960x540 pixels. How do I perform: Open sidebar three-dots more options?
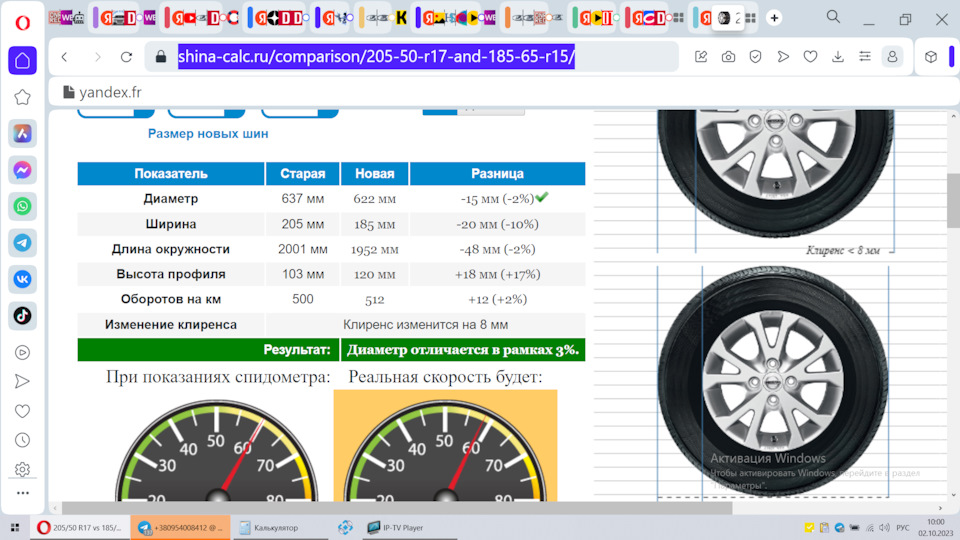(x=23, y=493)
